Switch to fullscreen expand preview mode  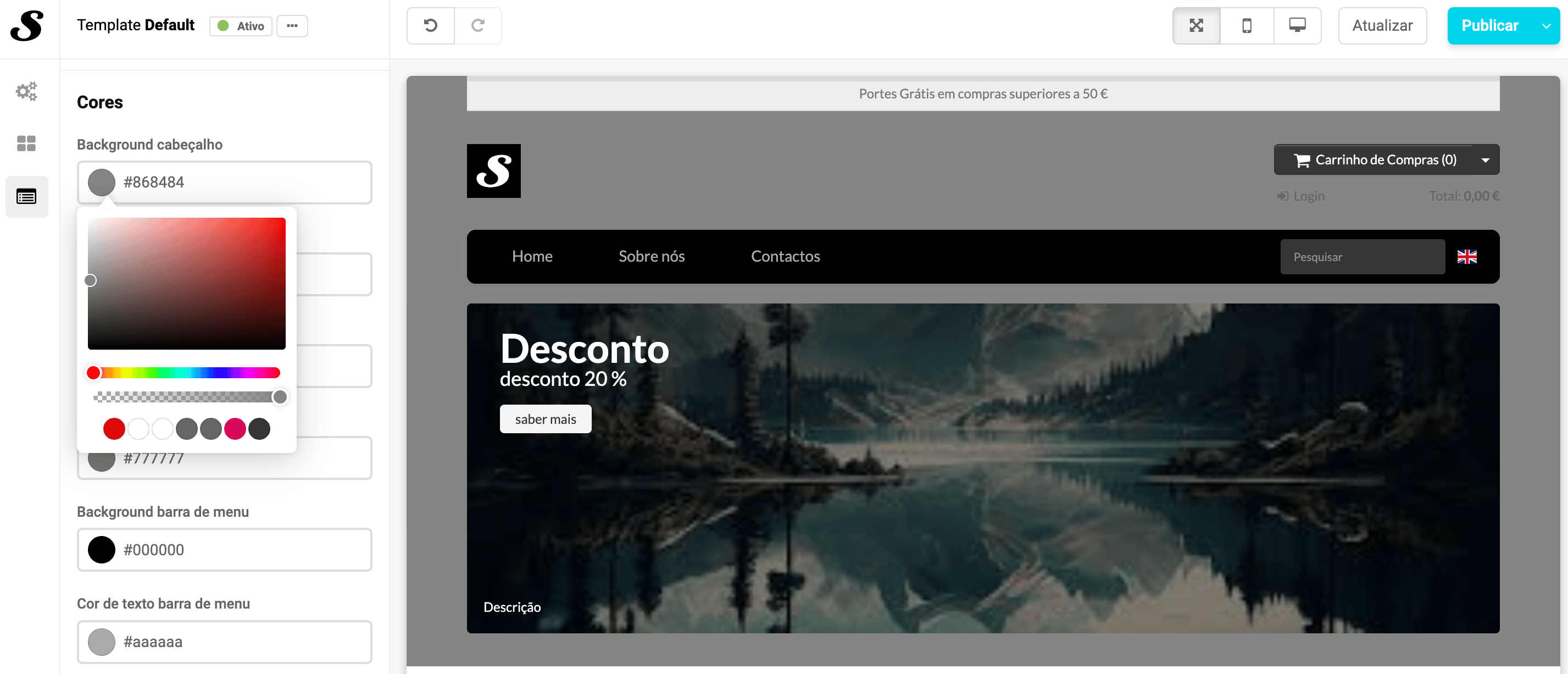(1196, 26)
